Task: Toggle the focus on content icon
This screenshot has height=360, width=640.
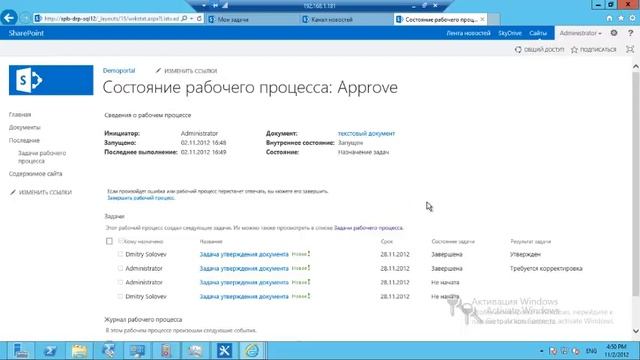Action: click(x=630, y=49)
